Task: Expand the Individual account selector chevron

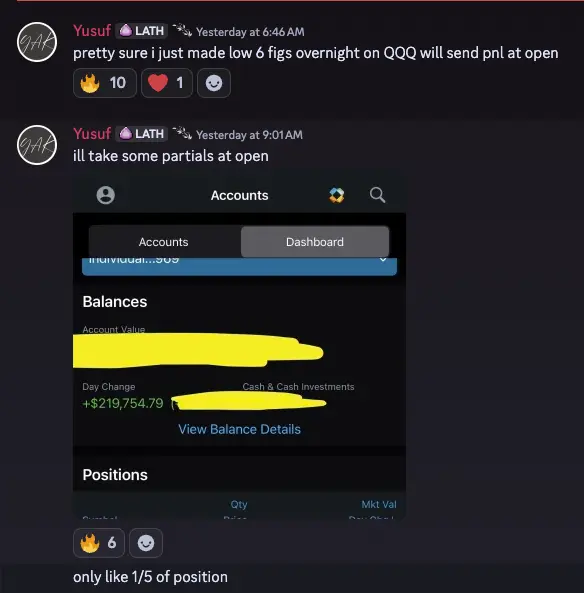Action: click(383, 260)
